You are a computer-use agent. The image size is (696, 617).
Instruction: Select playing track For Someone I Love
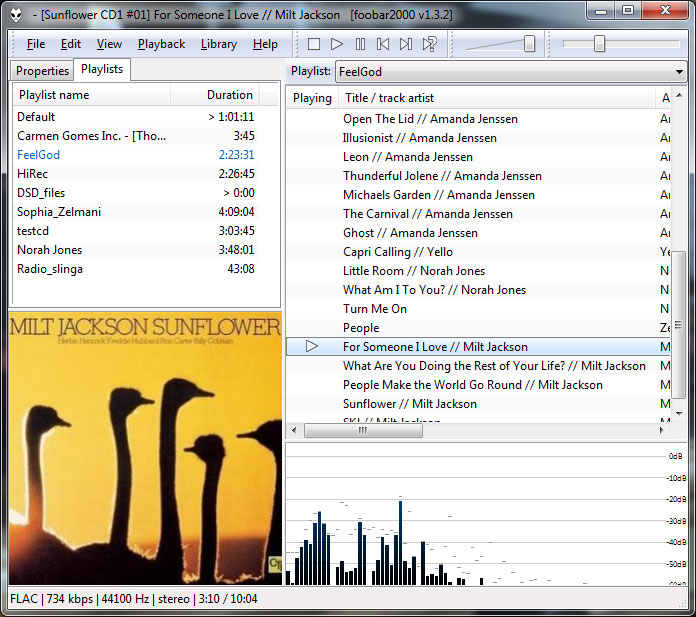click(478, 347)
